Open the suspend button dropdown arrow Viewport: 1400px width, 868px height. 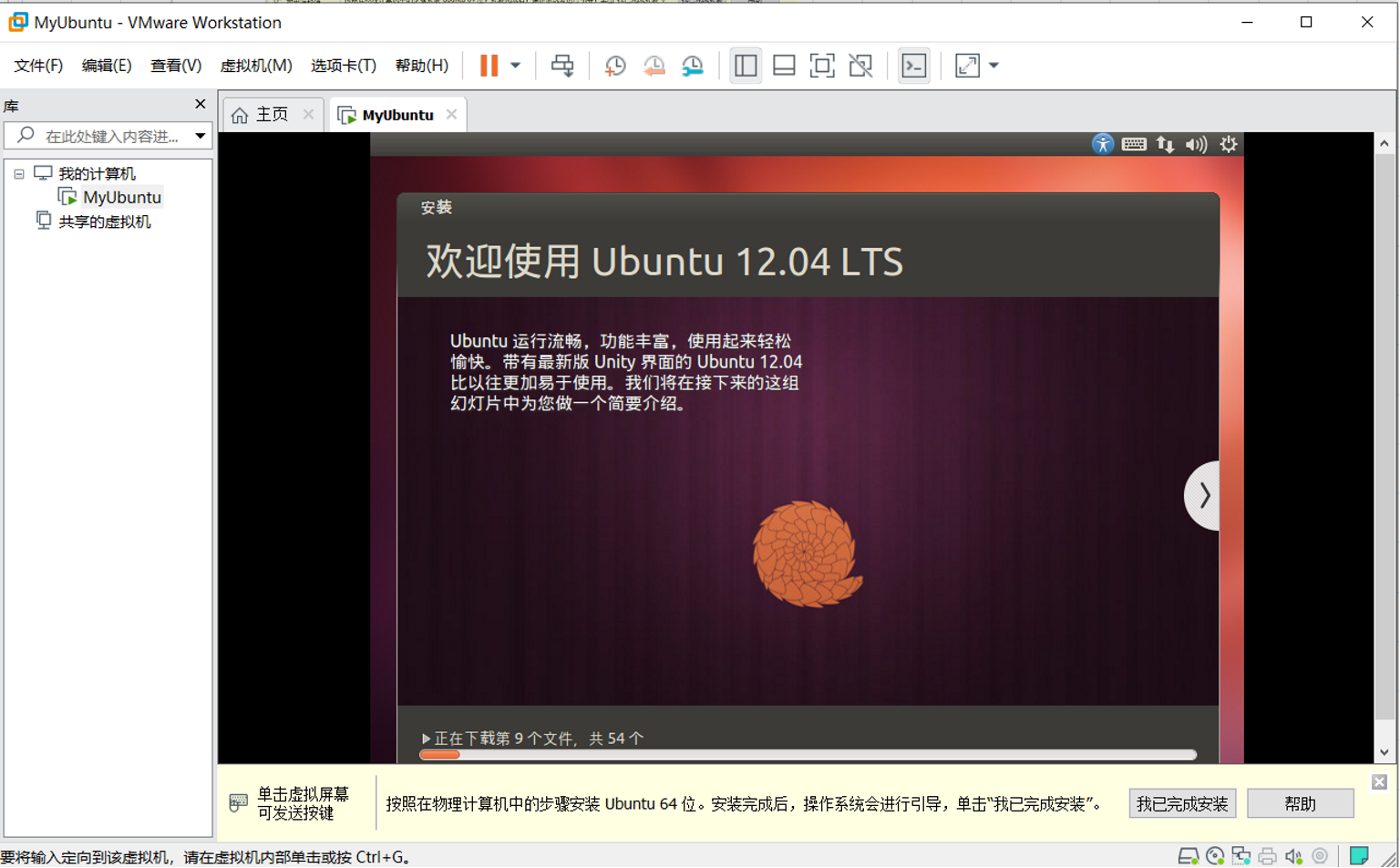(x=516, y=65)
